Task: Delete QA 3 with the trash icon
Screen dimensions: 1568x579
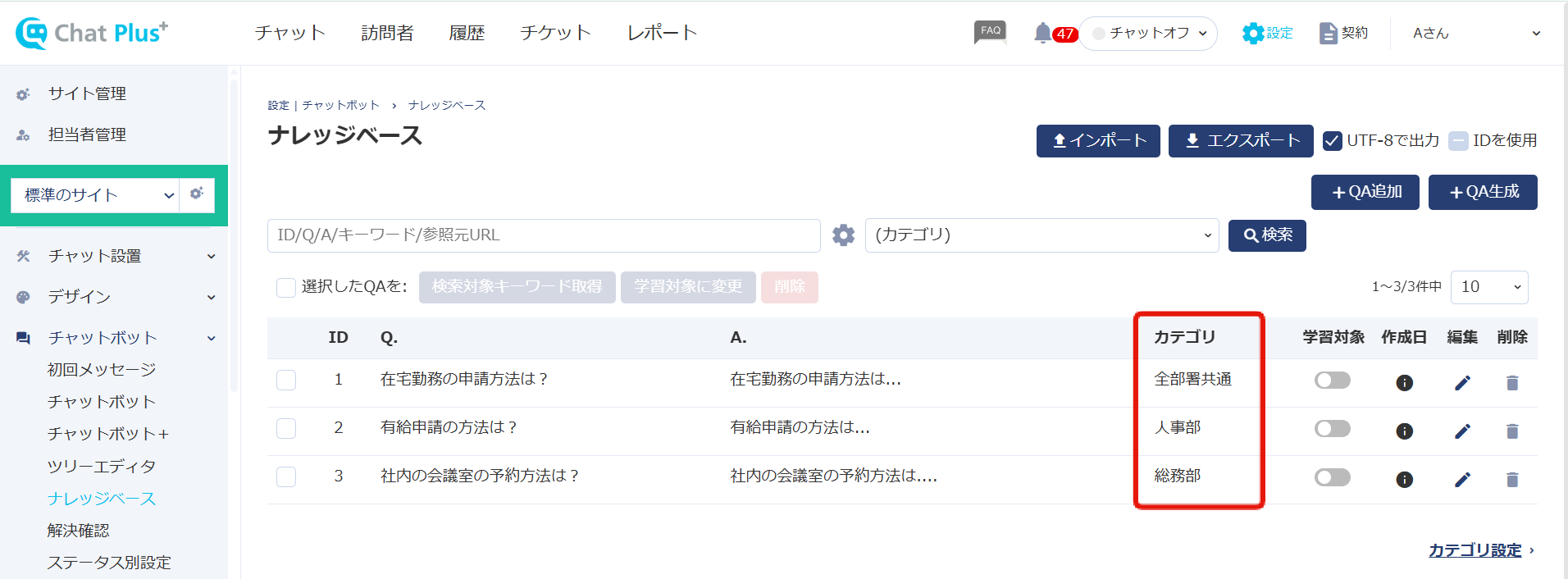Action: [1512, 480]
